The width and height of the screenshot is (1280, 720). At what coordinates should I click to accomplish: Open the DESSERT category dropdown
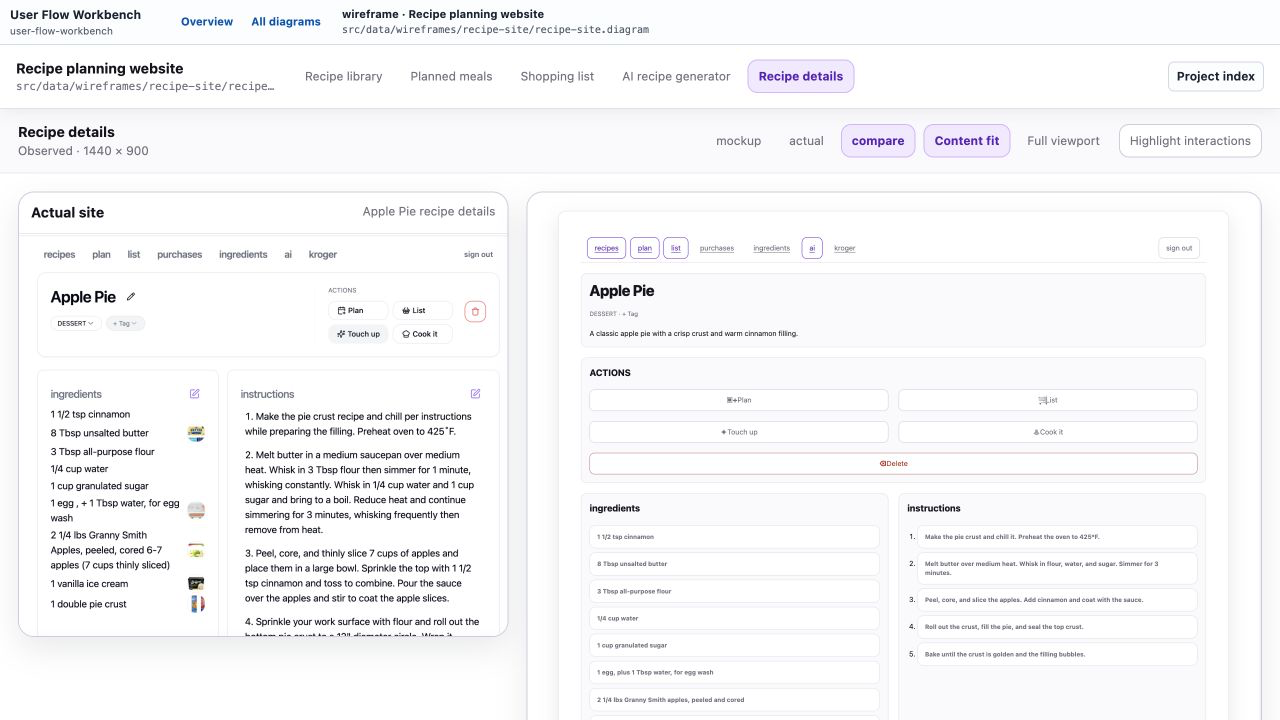(76, 323)
